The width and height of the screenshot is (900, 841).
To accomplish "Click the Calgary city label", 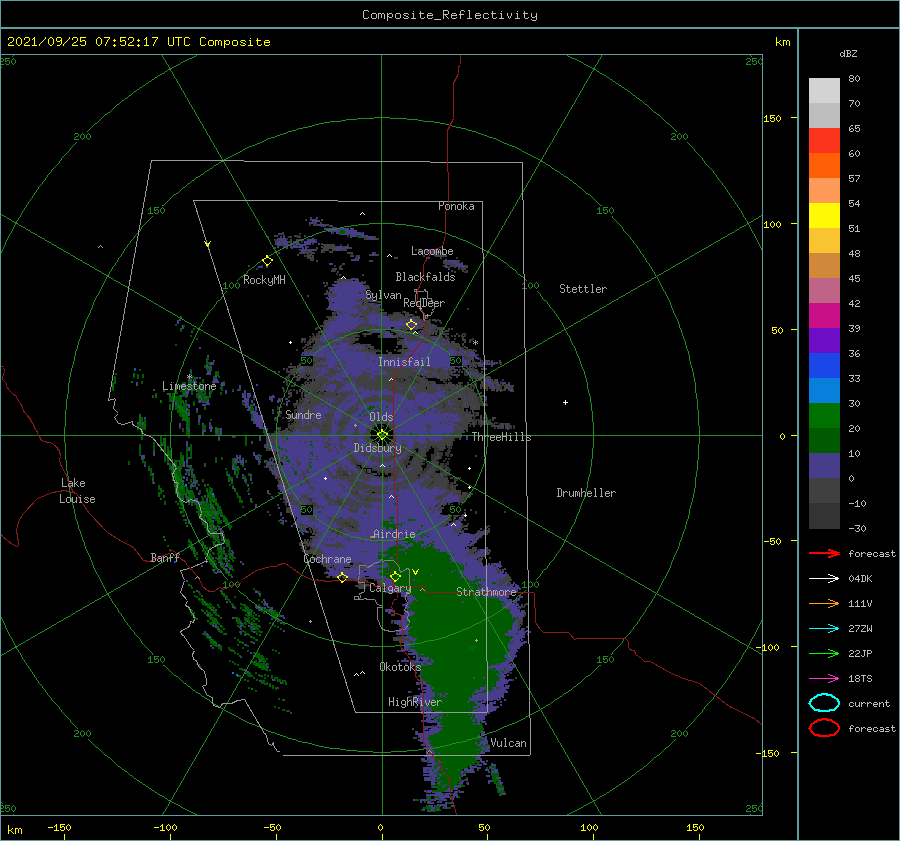I will (390, 588).
